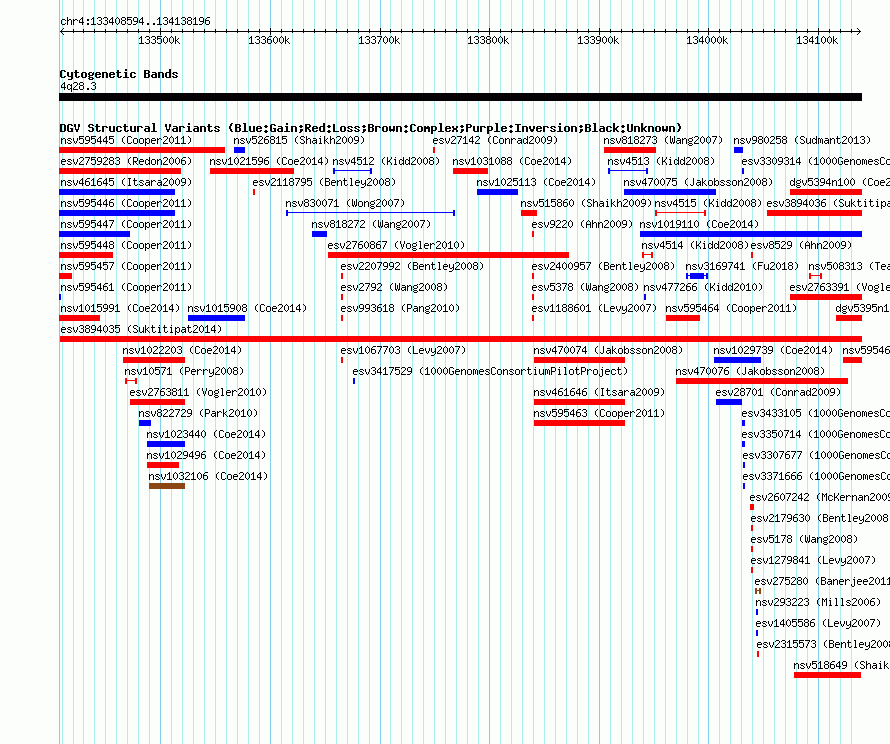Open esv3894035 (Suktitipat2014) variant
Viewport: 890px width, 744px height.
[460, 339]
